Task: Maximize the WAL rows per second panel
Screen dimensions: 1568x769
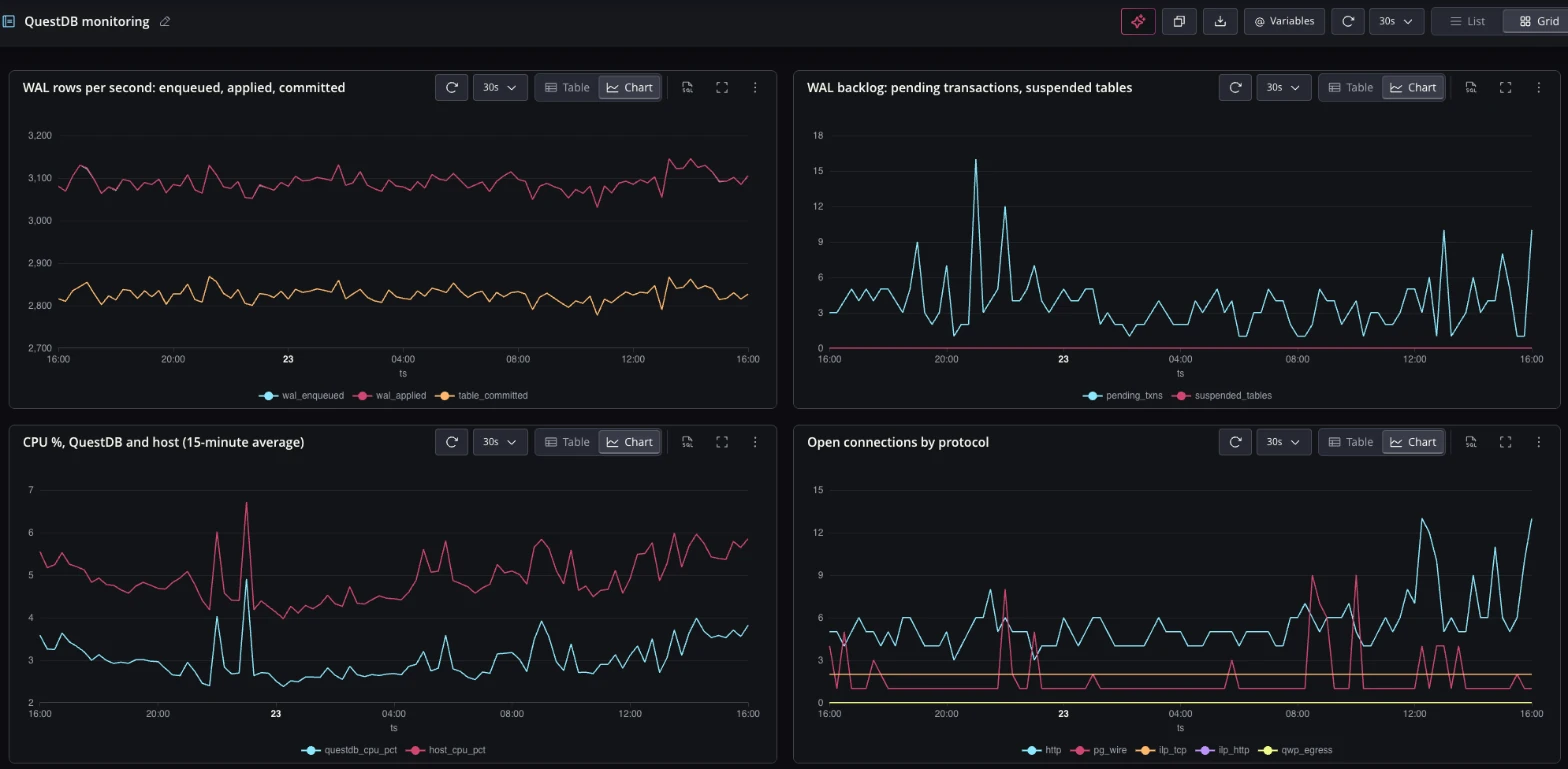Action: (722, 87)
